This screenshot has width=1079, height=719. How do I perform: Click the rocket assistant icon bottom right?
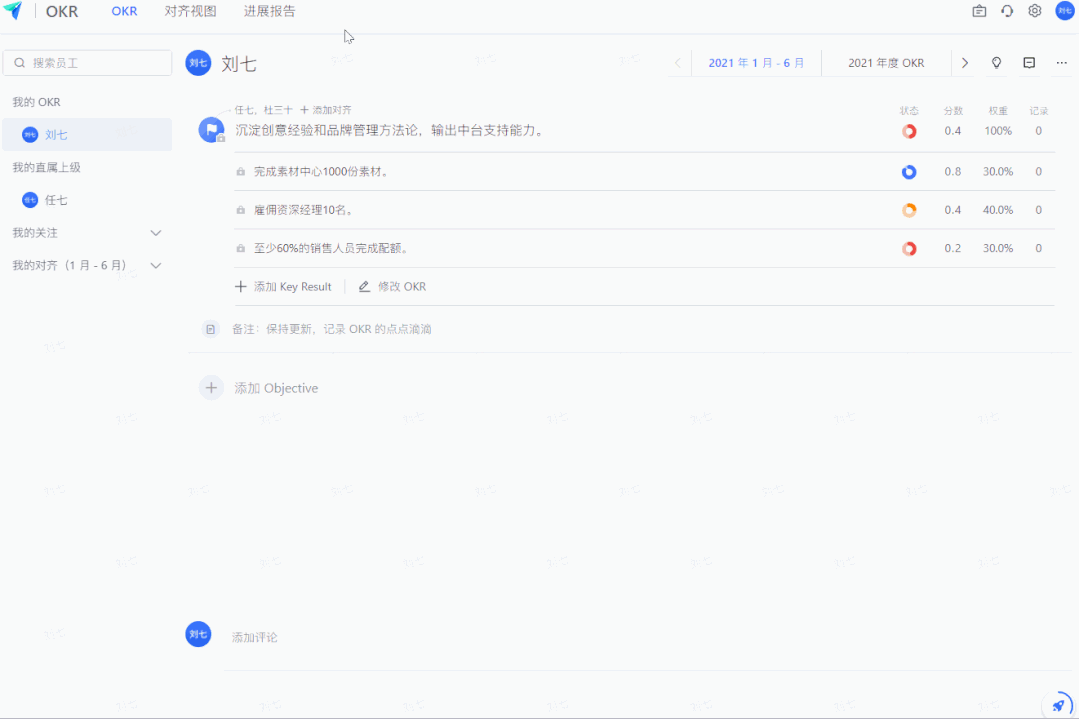tap(1059, 703)
